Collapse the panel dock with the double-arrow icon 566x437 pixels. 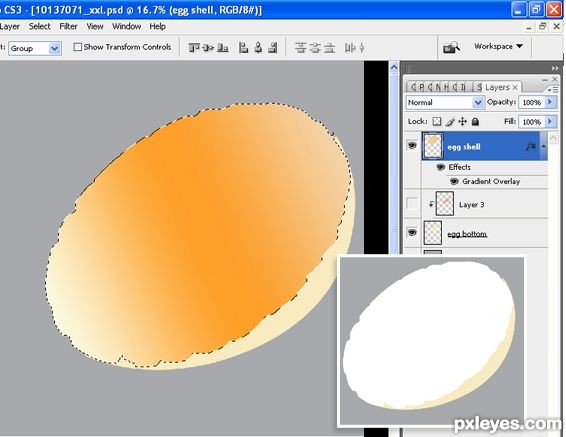[555, 68]
